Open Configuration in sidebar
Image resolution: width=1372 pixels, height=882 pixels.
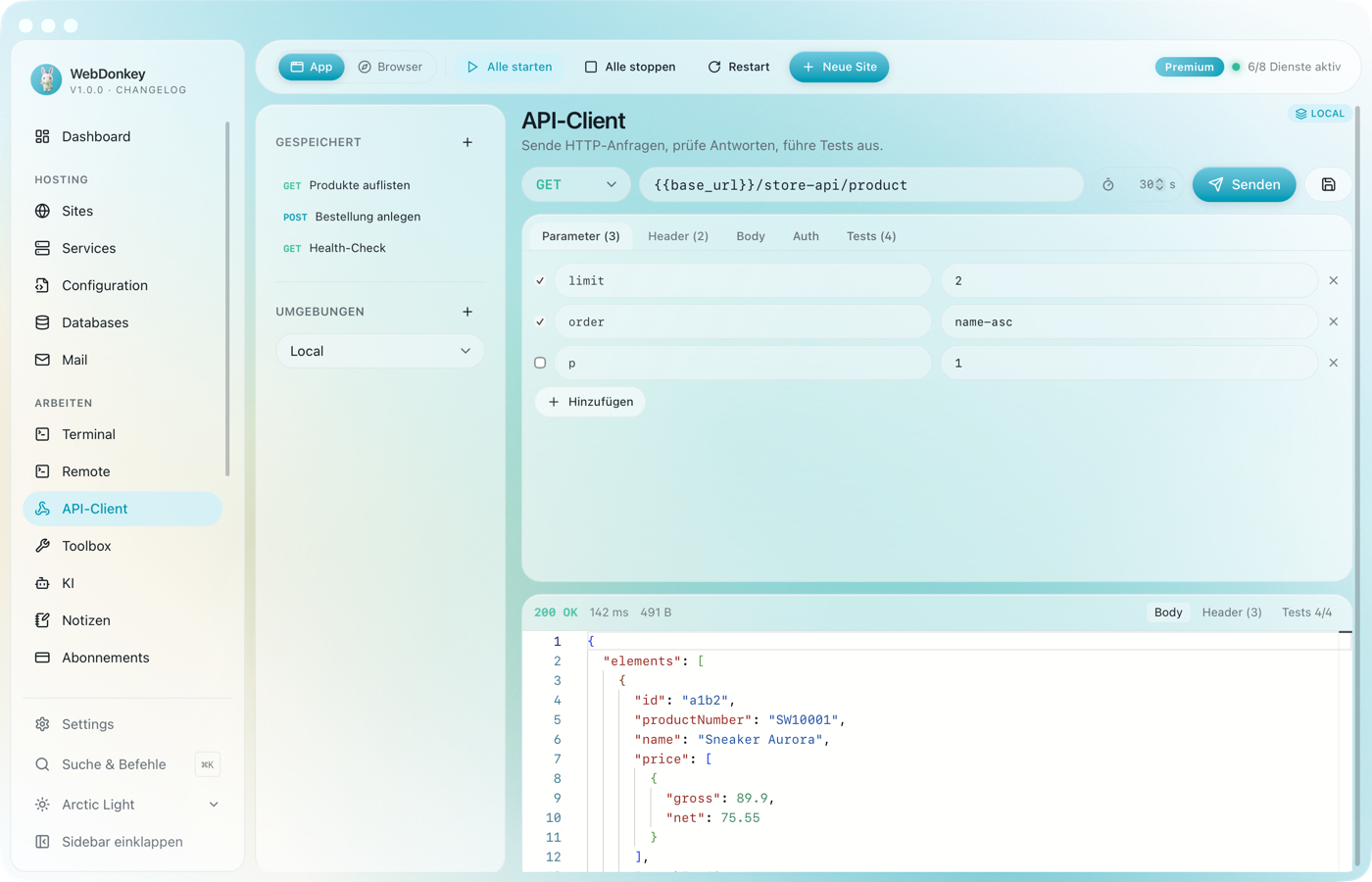click(x=122, y=285)
